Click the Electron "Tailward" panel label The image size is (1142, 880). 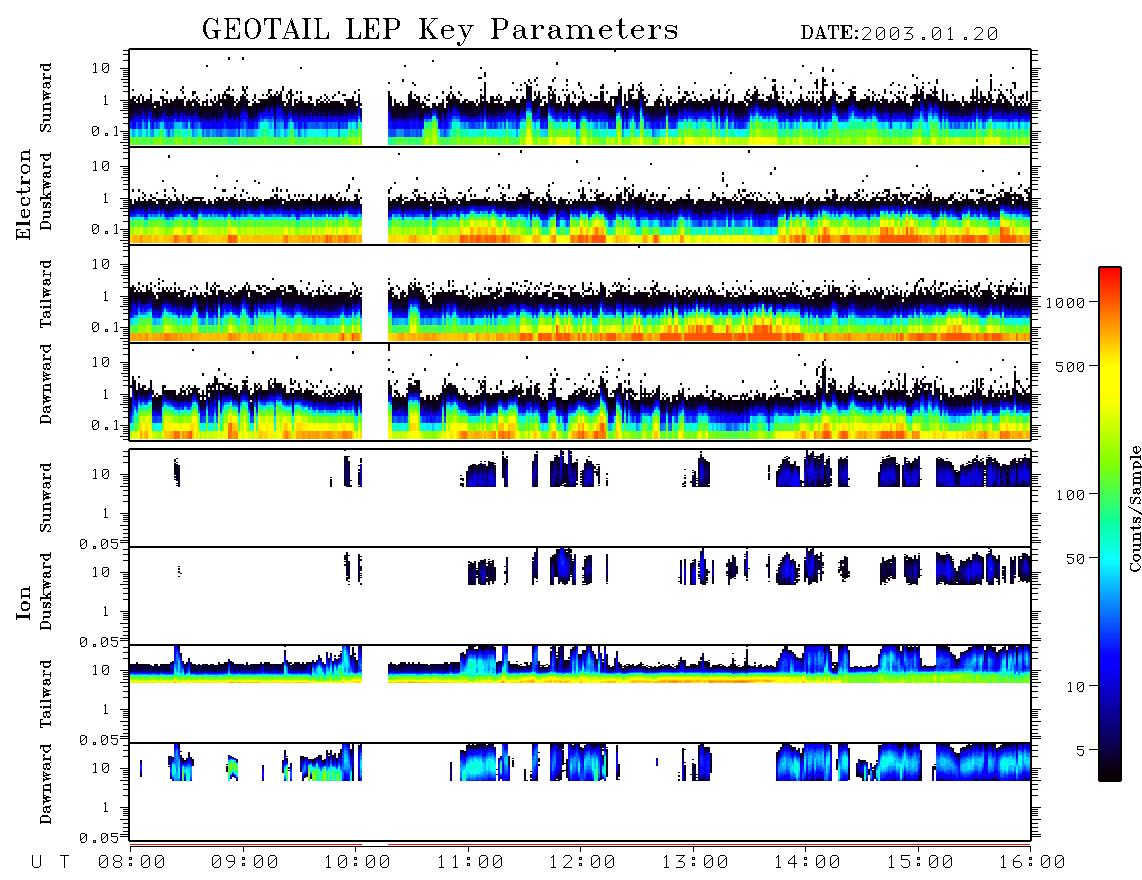pos(46,293)
